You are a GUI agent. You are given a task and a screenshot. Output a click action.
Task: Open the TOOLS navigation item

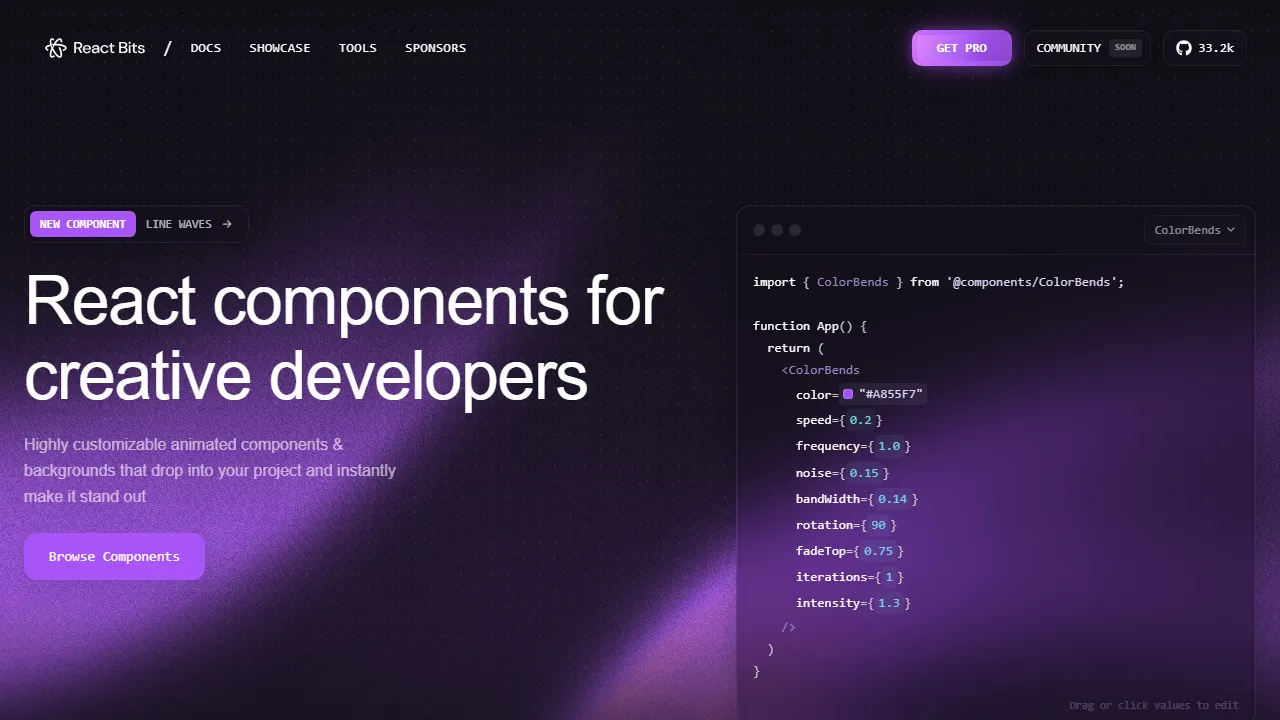click(358, 48)
